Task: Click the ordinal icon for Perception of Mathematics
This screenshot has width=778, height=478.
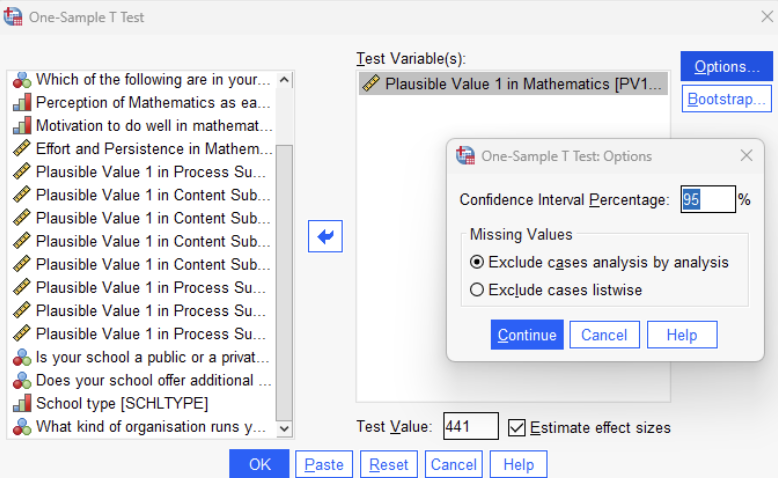Action: coord(21,102)
